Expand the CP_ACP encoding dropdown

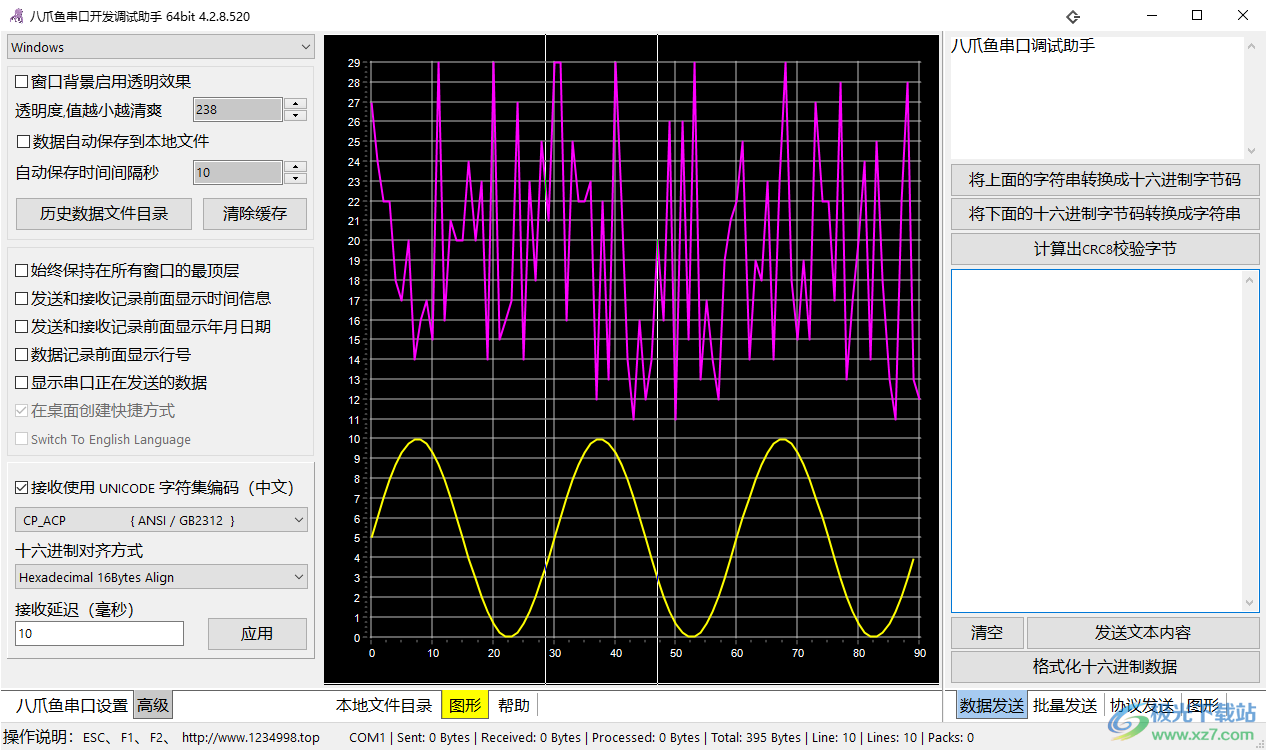point(161,520)
